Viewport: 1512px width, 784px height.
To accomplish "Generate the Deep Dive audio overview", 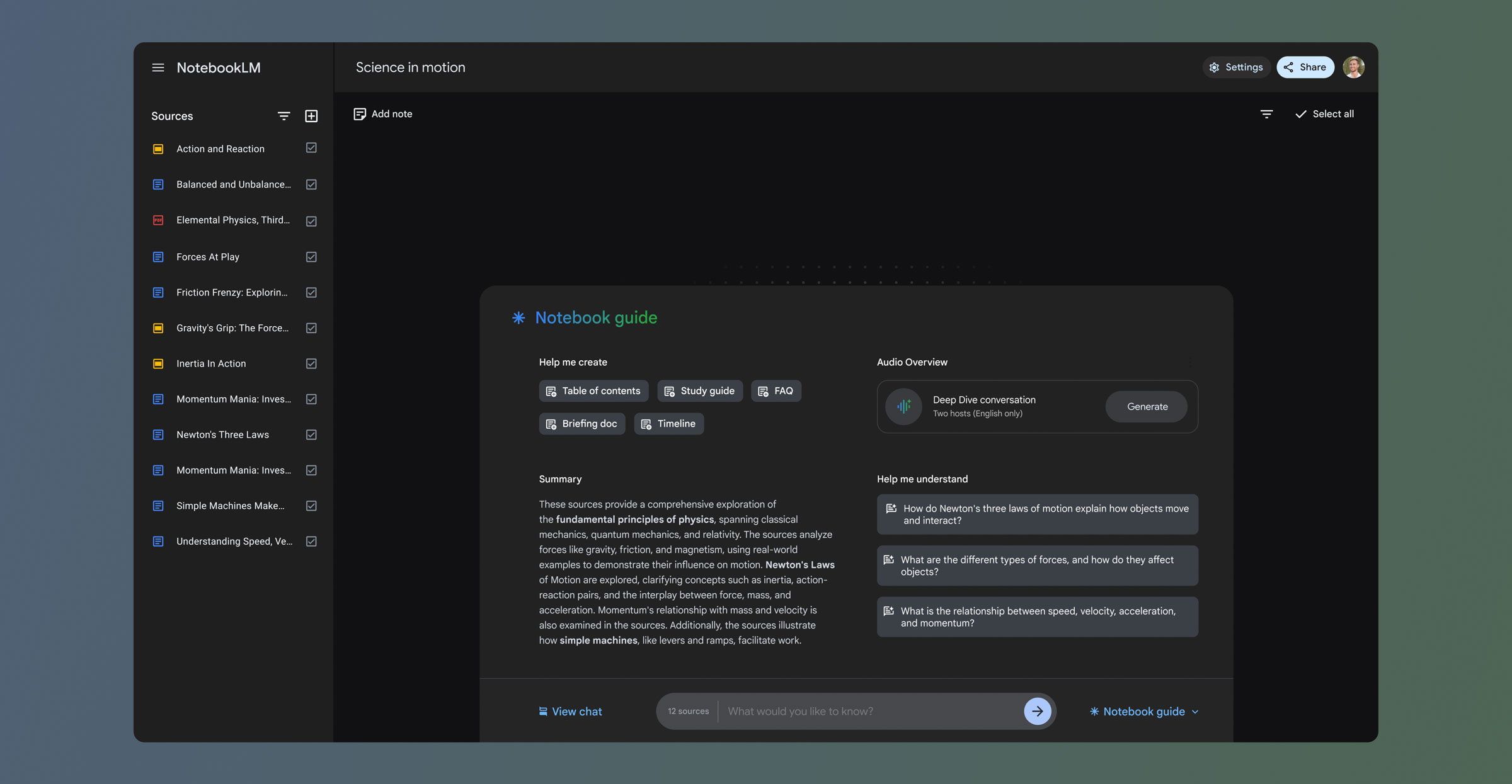I will (1147, 407).
